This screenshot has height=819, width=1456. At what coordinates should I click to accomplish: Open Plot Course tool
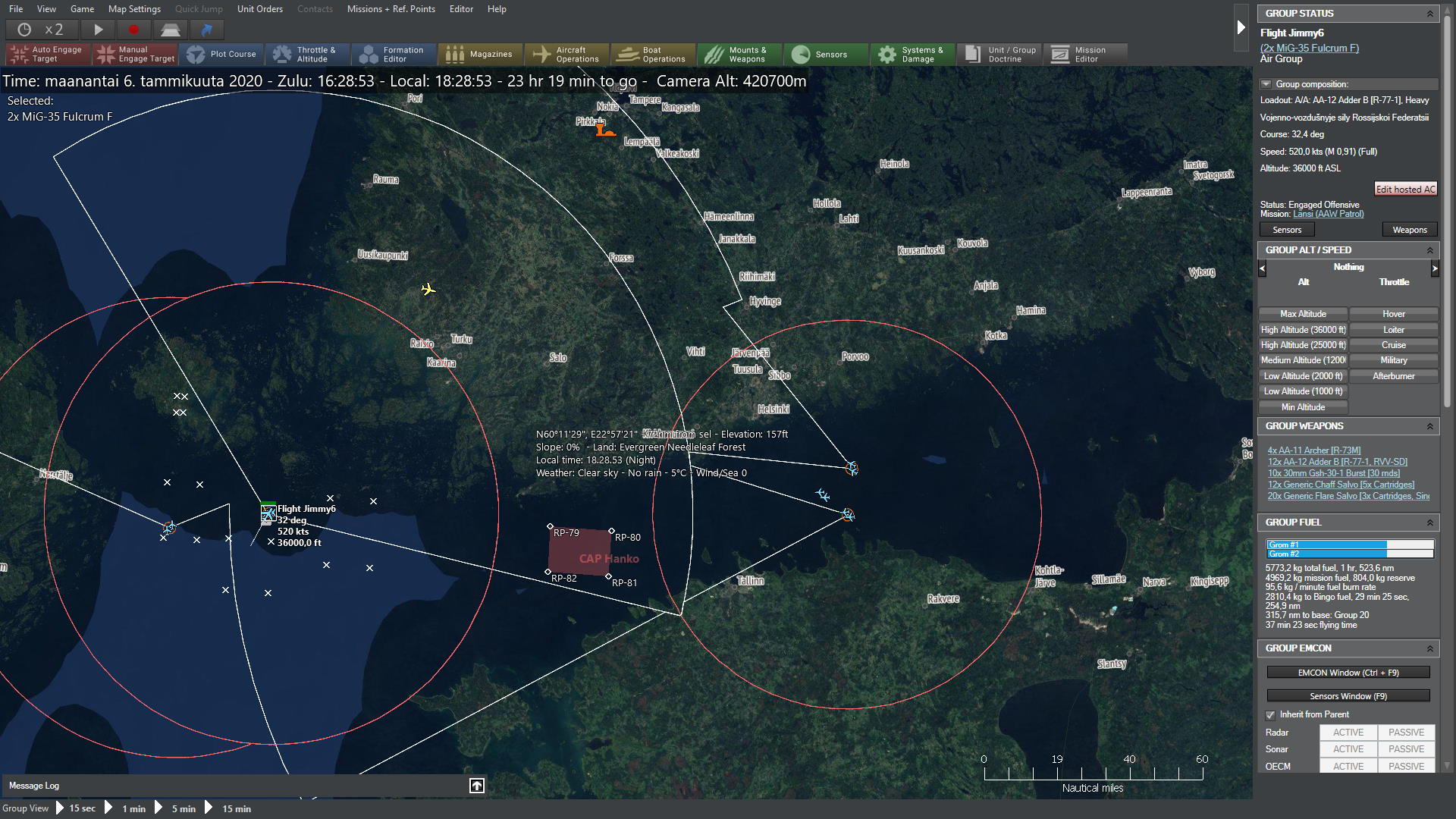(x=222, y=54)
